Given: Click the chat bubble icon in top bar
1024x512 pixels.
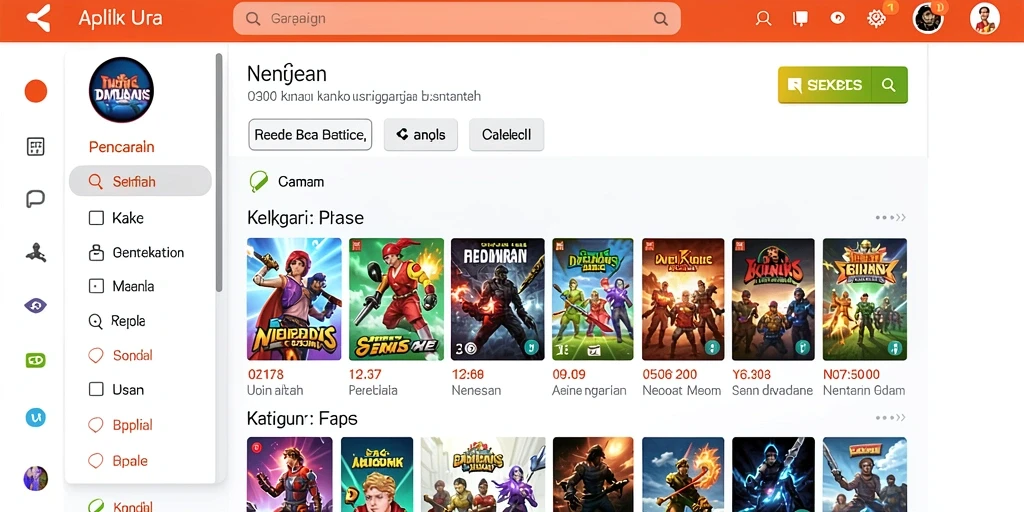Looking at the screenshot, I should tap(800, 19).
